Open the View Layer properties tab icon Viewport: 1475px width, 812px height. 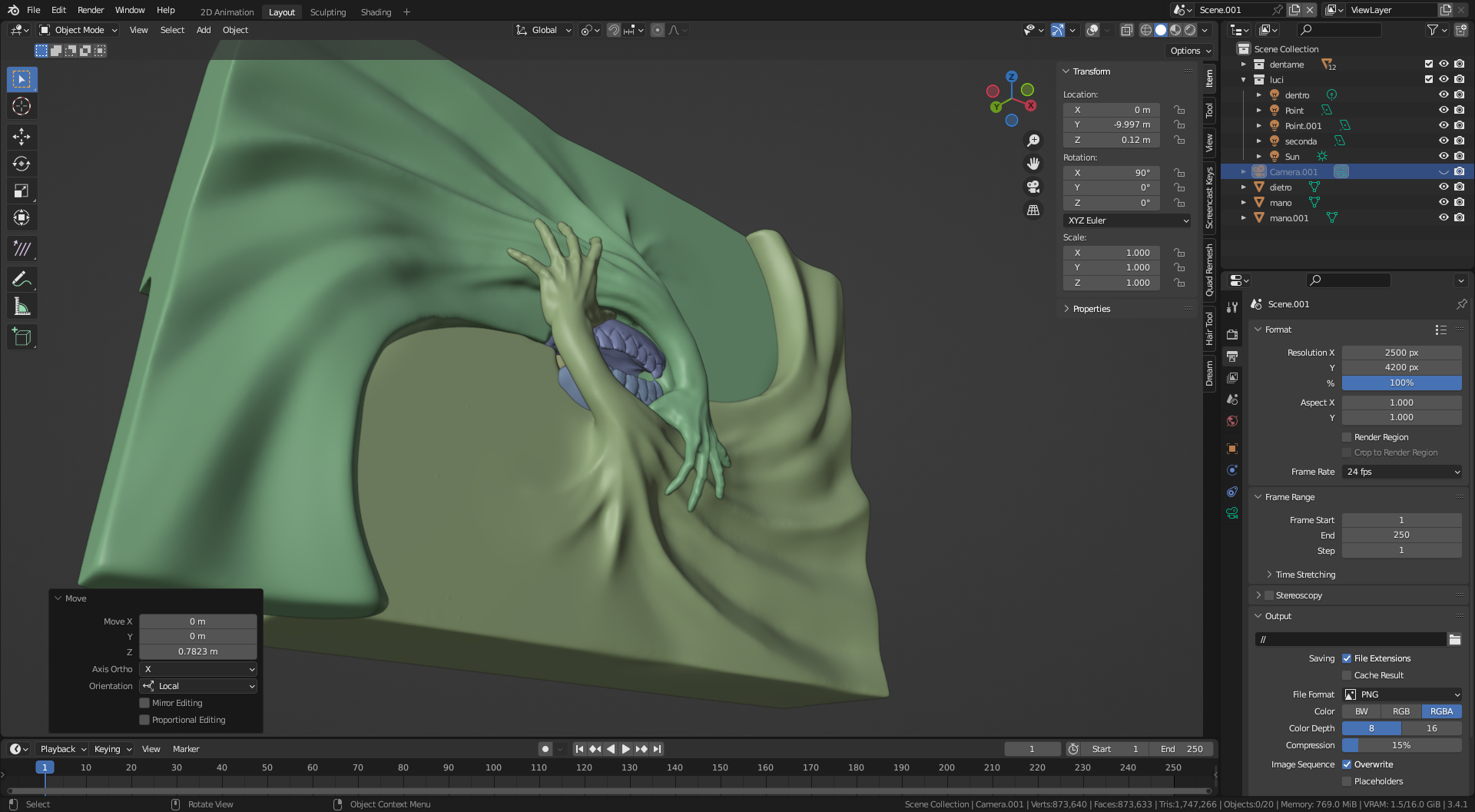coord(1232,378)
